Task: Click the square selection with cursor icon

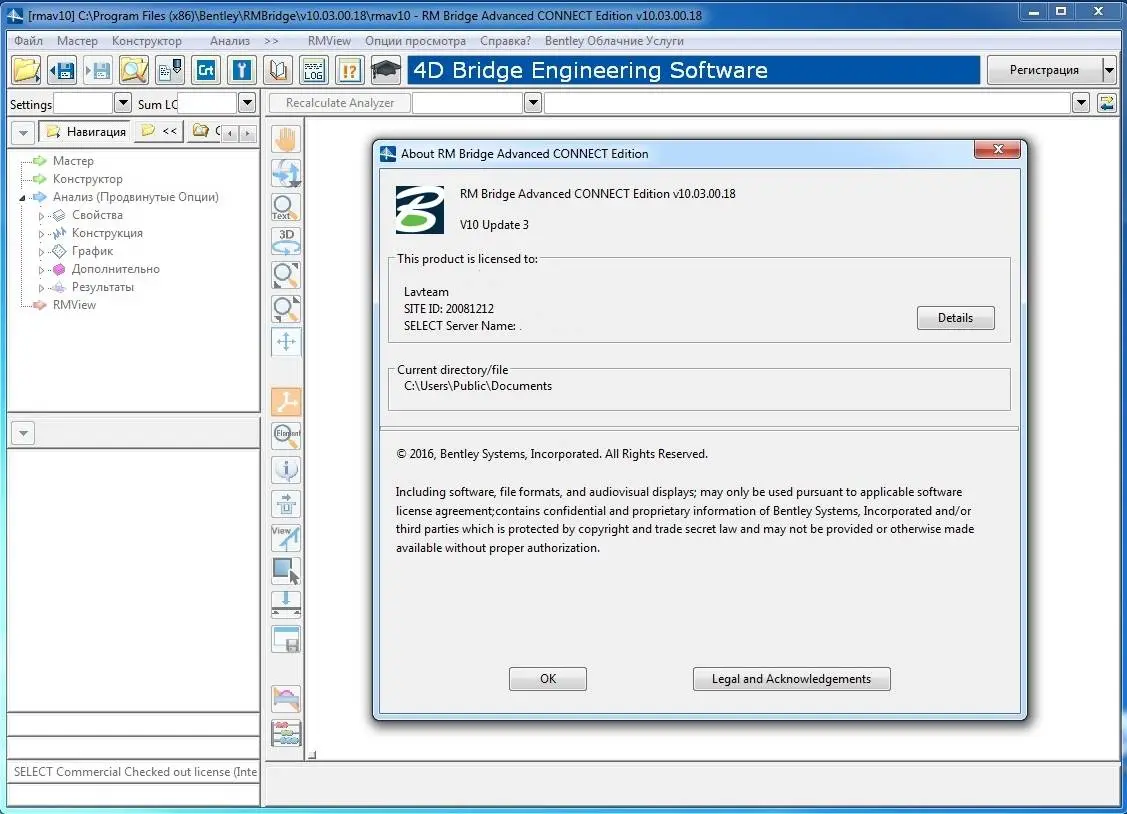Action: tap(286, 571)
